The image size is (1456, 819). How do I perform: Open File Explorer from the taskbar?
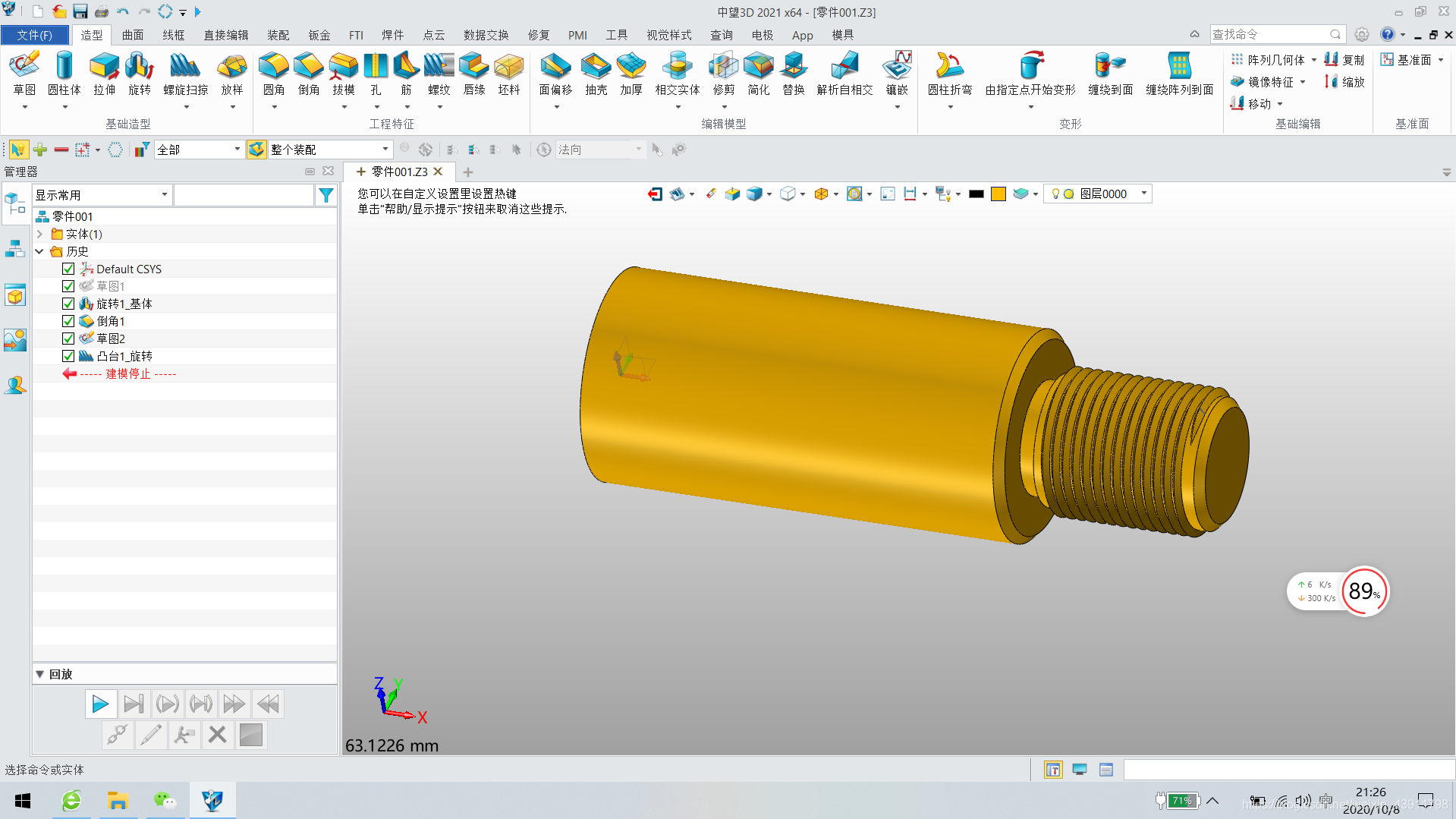118,801
